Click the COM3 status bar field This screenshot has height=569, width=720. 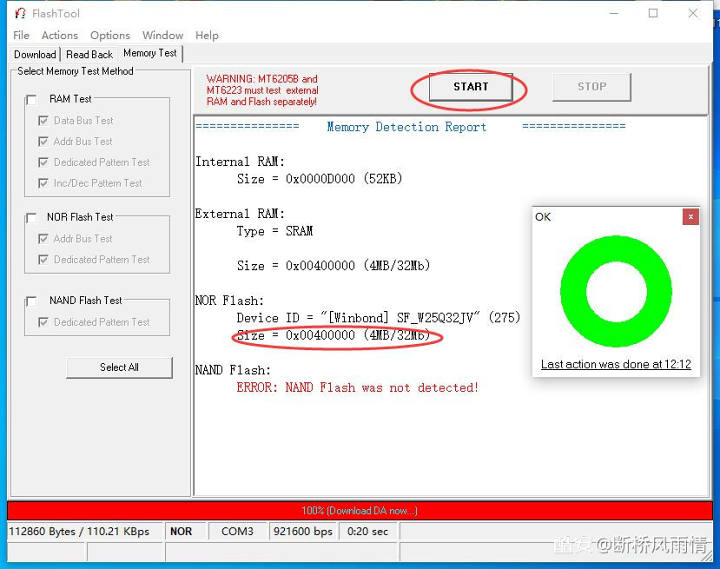(x=237, y=532)
